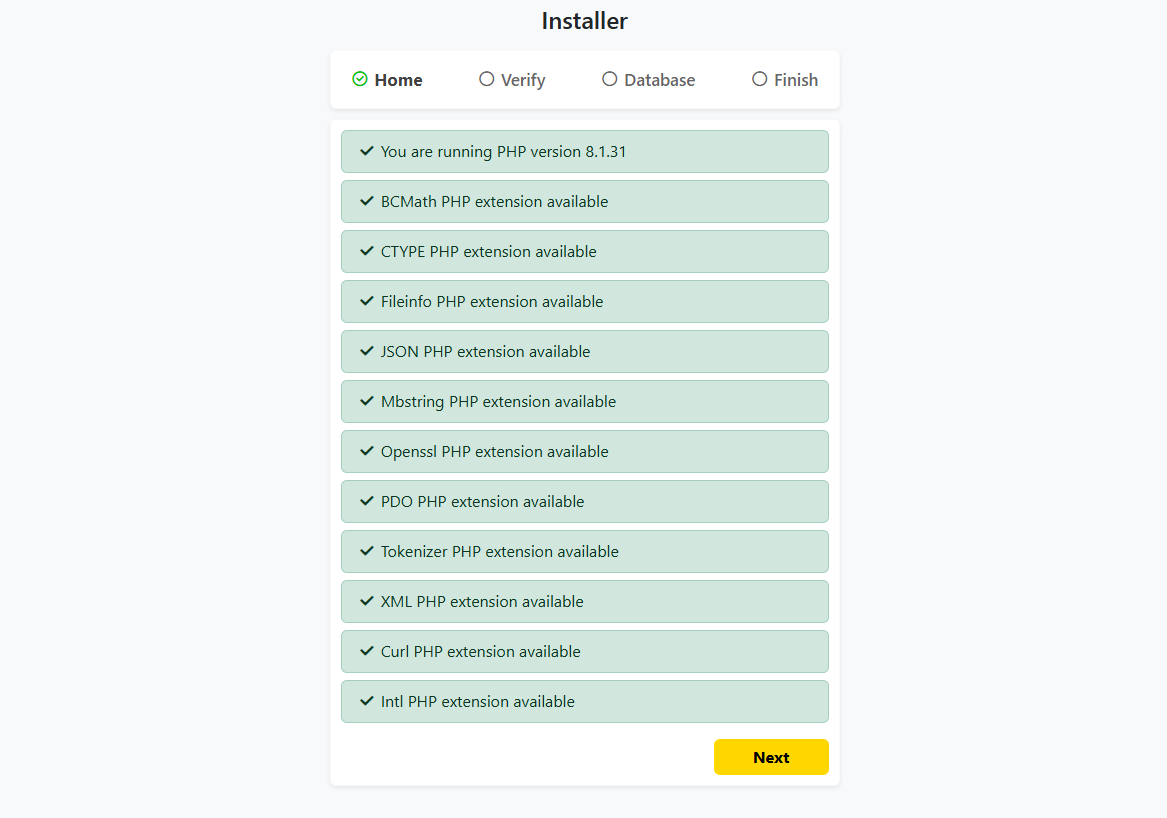This screenshot has height=818, width=1167.
Task: Click the Next button
Action: [x=771, y=757]
